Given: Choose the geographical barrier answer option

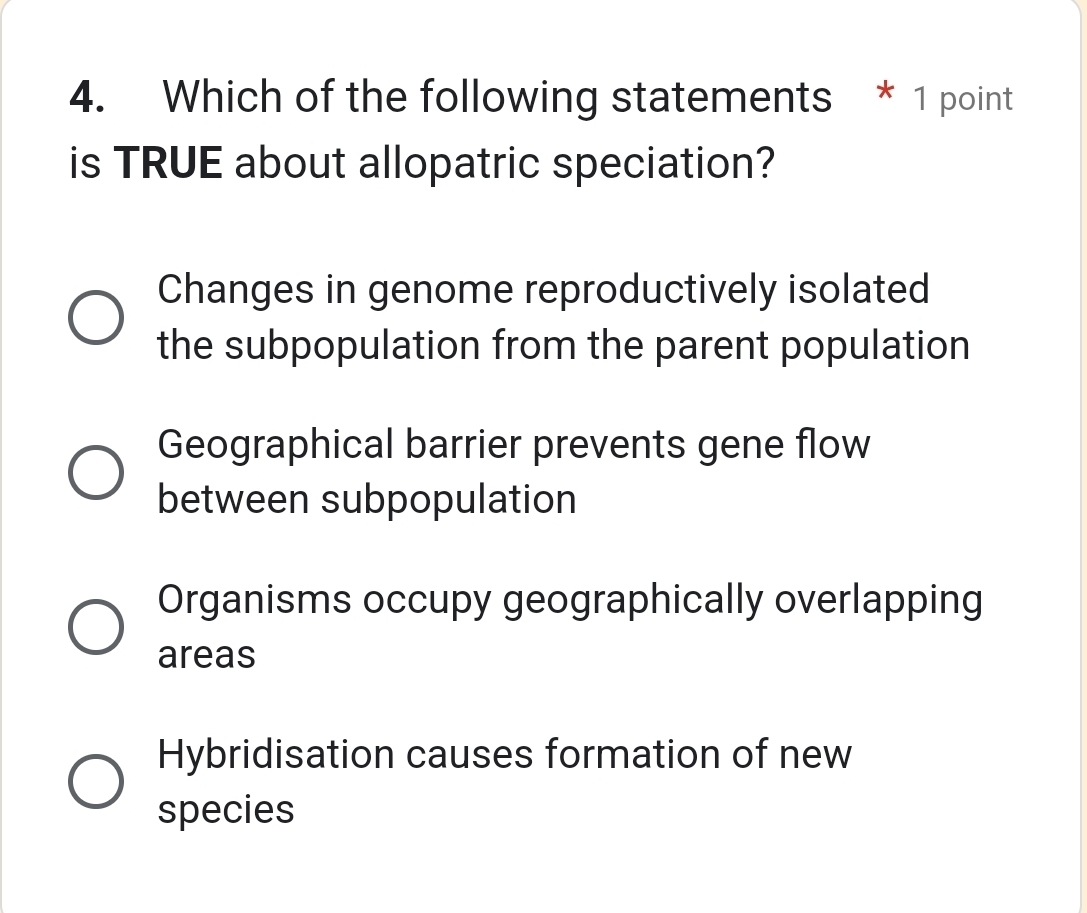Looking at the screenshot, I should point(96,472).
